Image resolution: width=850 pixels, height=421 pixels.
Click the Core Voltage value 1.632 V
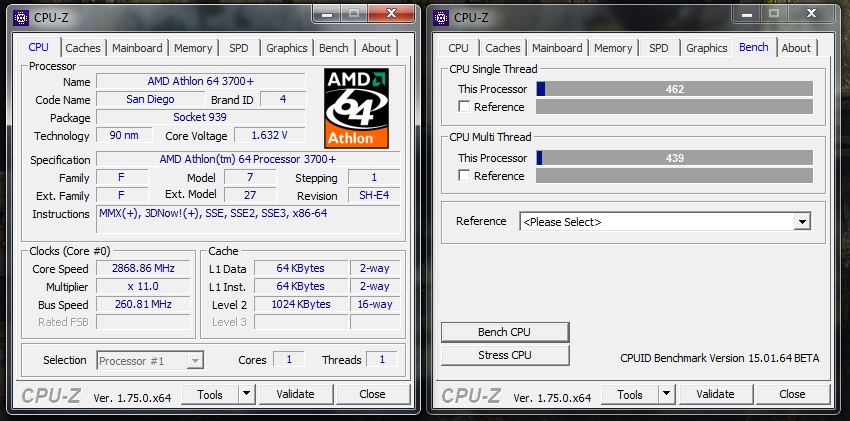pos(269,135)
